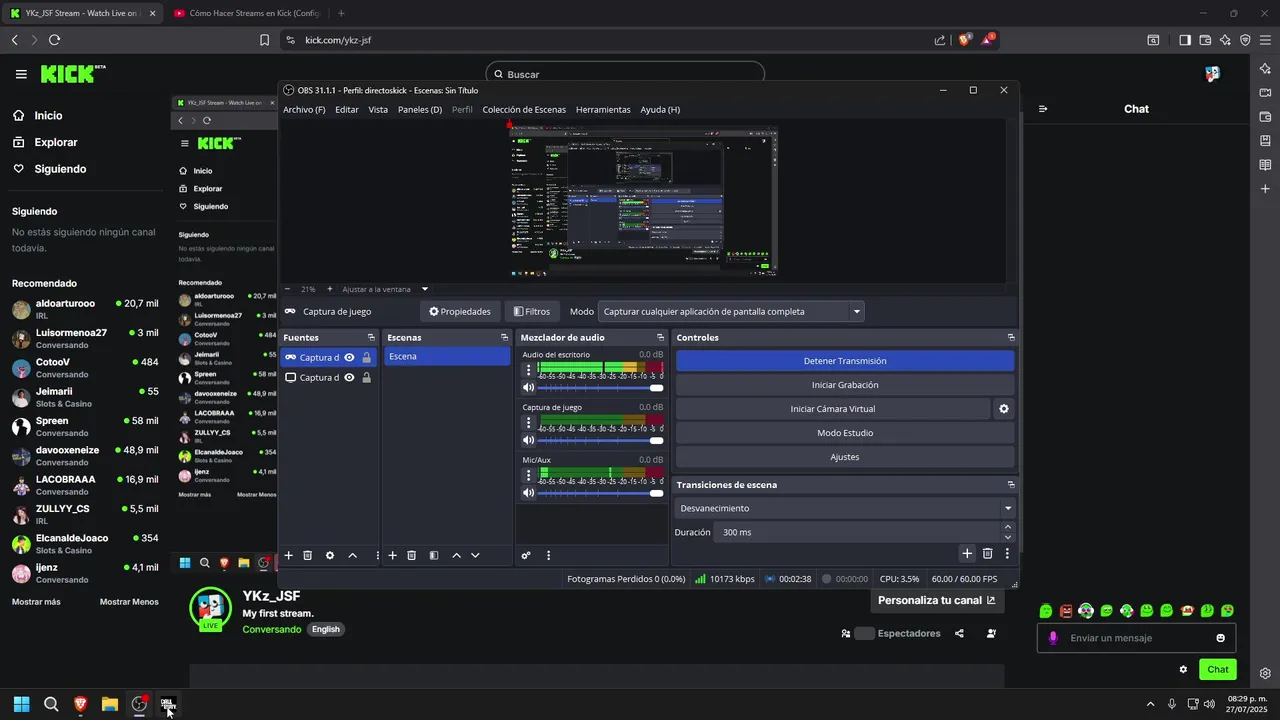
Task: Mute Captura de juego audio speaker
Action: (529, 440)
